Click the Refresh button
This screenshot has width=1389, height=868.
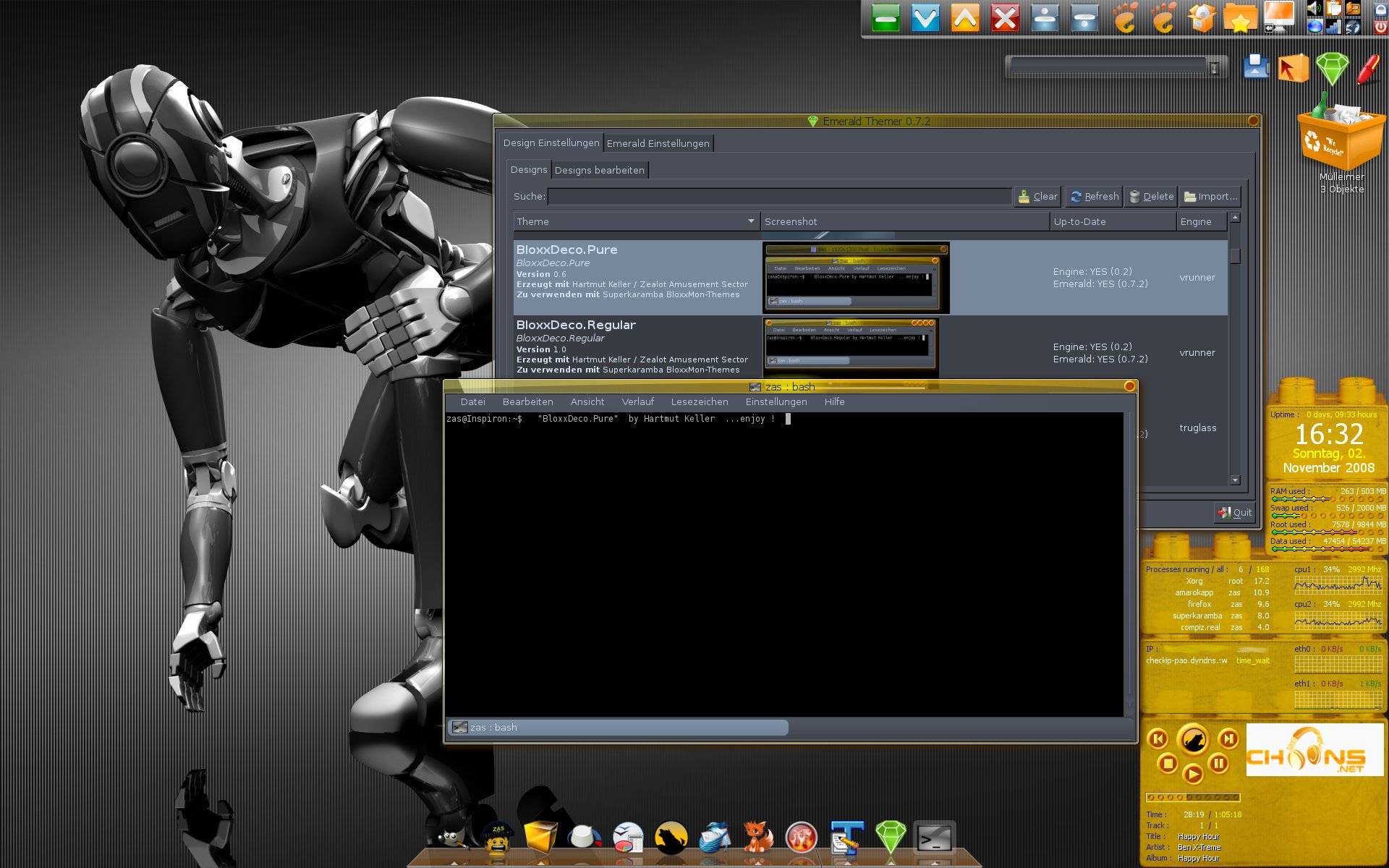tap(1095, 196)
